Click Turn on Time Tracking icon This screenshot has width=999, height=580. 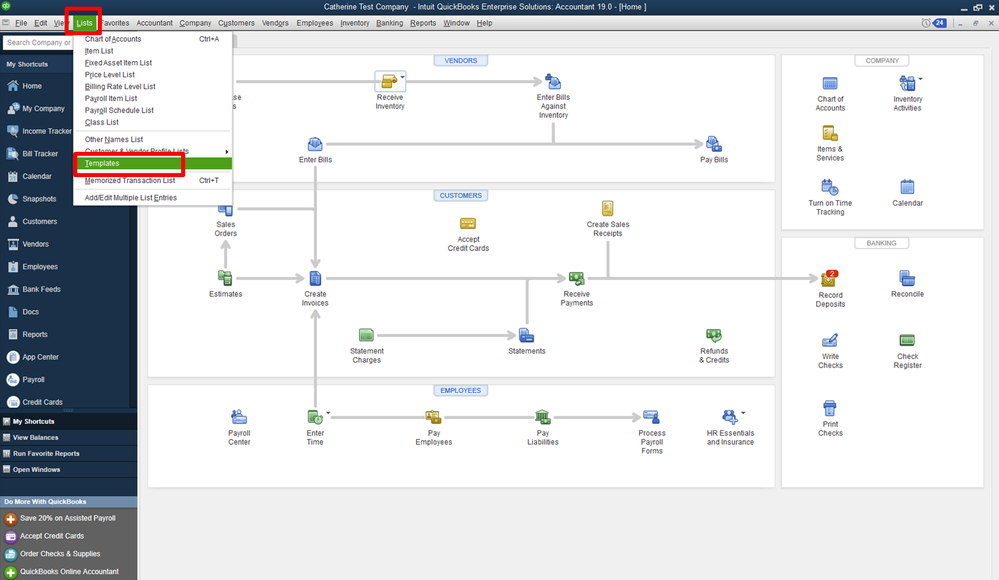click(830, 187)
